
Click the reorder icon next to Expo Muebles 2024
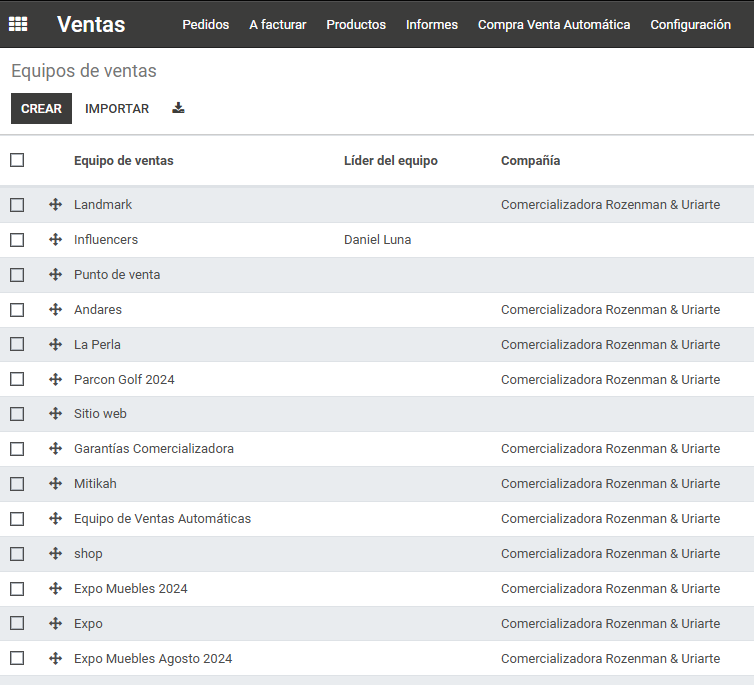pos(55,588)
